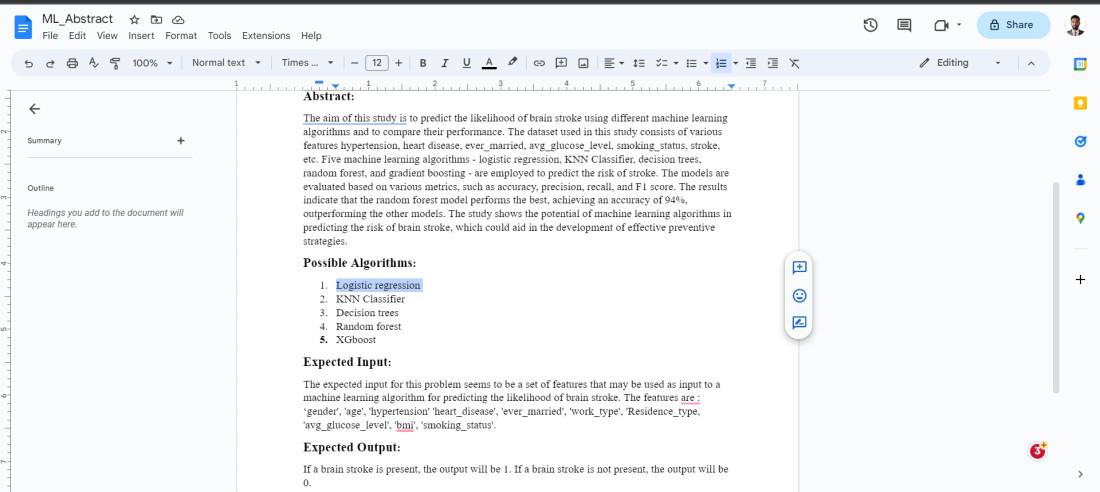Toggle the numbered list button
1100x492 pixels.
tap(720, 63)
